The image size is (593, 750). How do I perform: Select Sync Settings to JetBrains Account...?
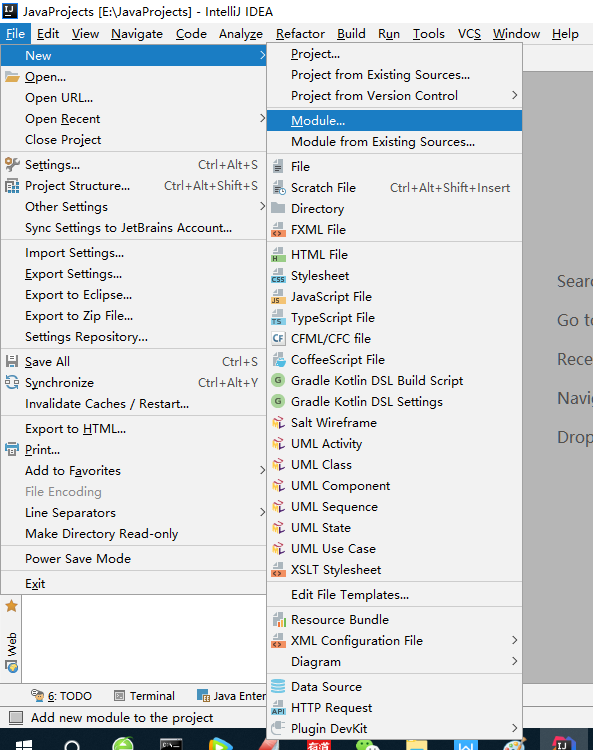pos(133,228)
